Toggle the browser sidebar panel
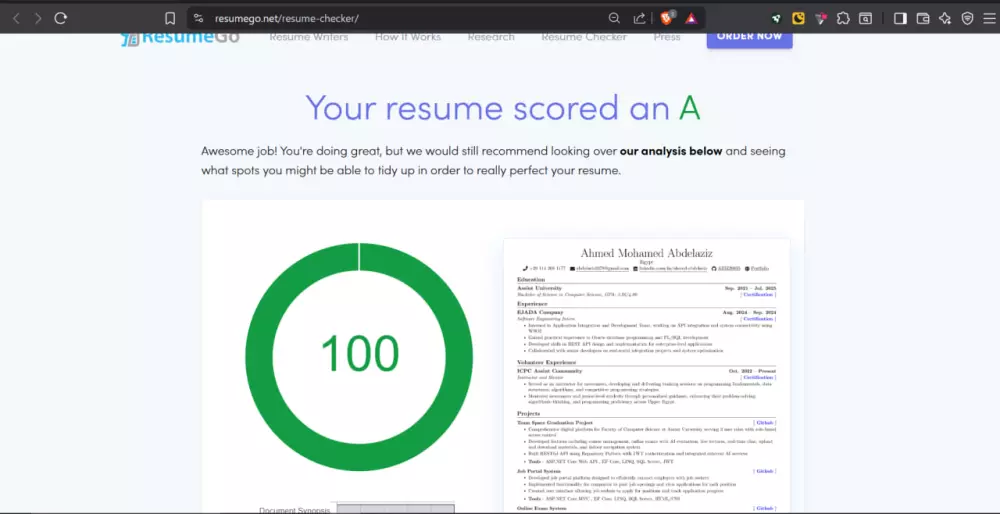Image resolution: width=1000 pixels, height=514 pixels. click(x=900, y=18)
